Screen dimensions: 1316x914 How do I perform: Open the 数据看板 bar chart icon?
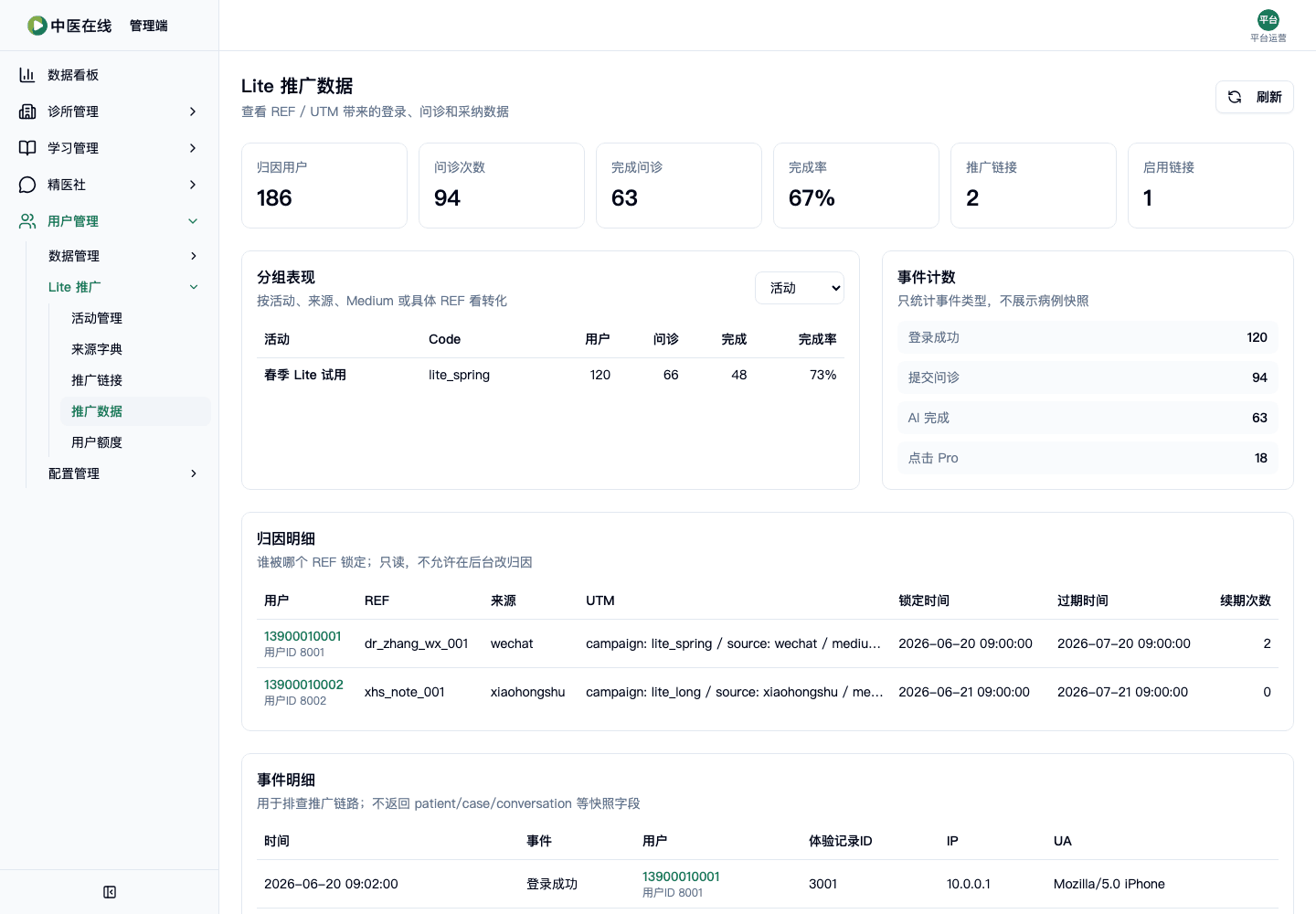[27, 75]
